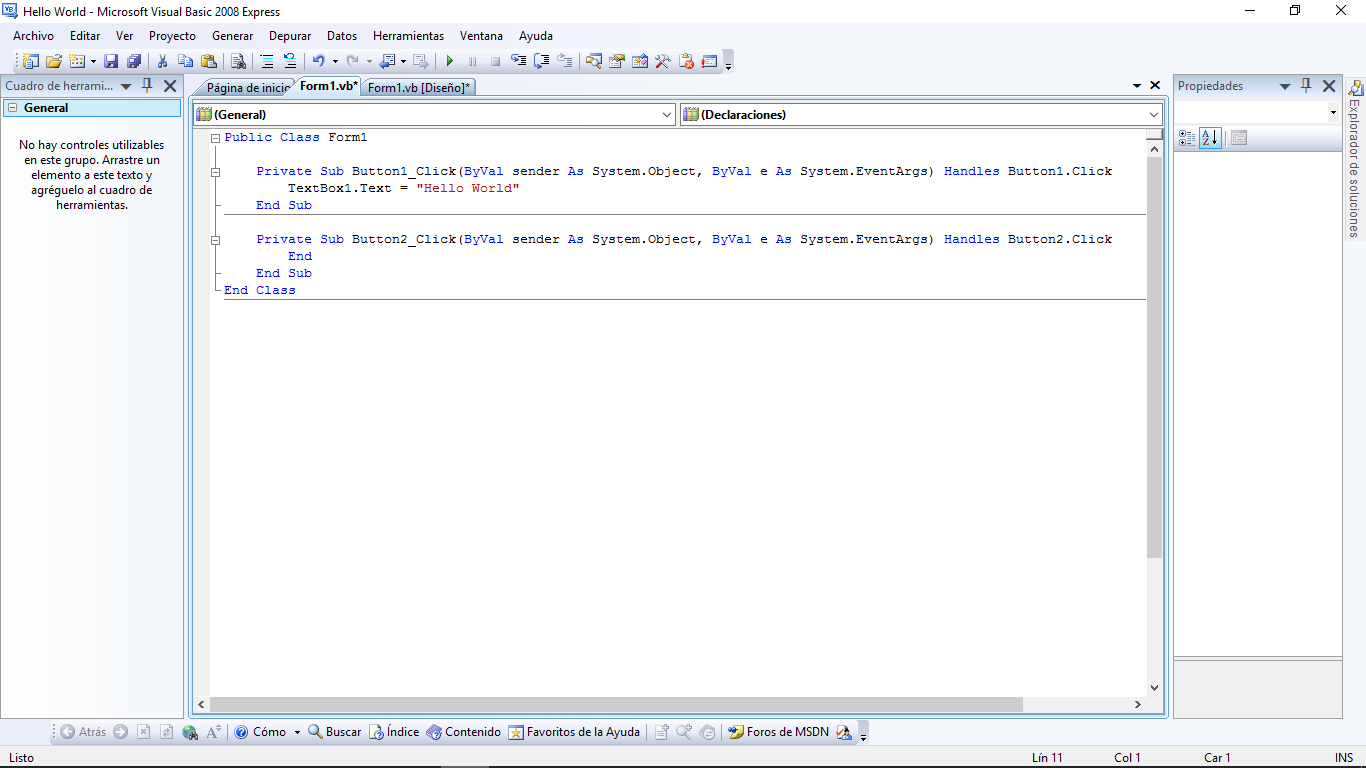Click Navigate Backward toolbar icon

click(387, 61)
